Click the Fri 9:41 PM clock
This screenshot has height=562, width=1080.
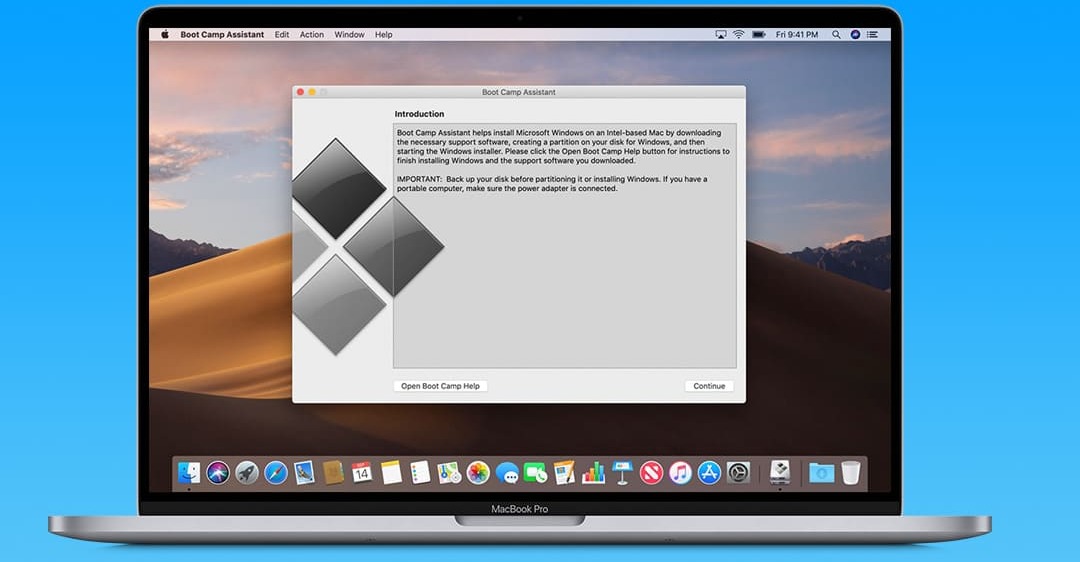coord(797,34)
